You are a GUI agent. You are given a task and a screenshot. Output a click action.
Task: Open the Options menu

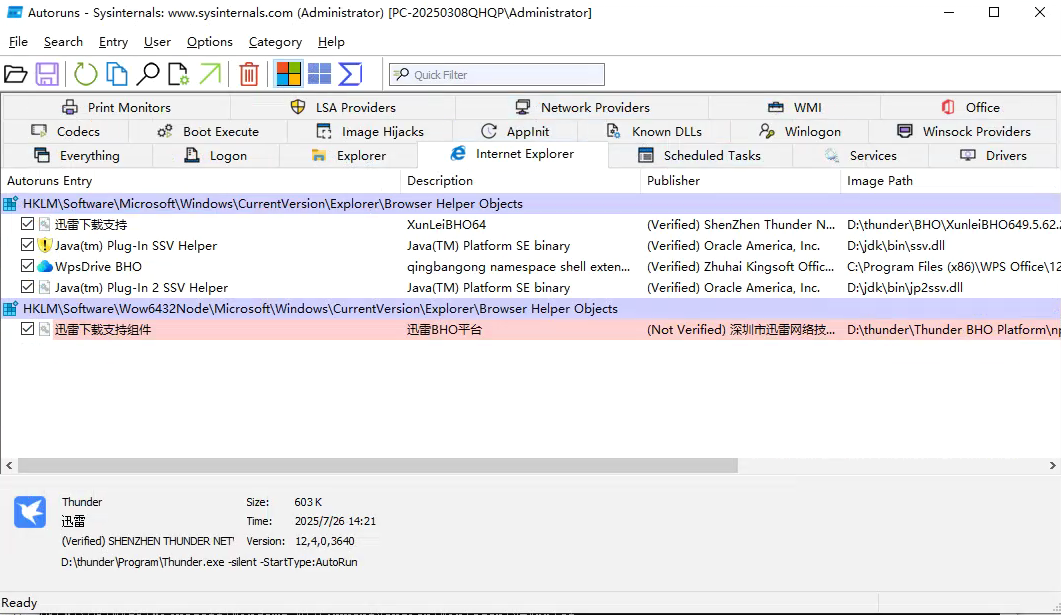coord(209,42)
